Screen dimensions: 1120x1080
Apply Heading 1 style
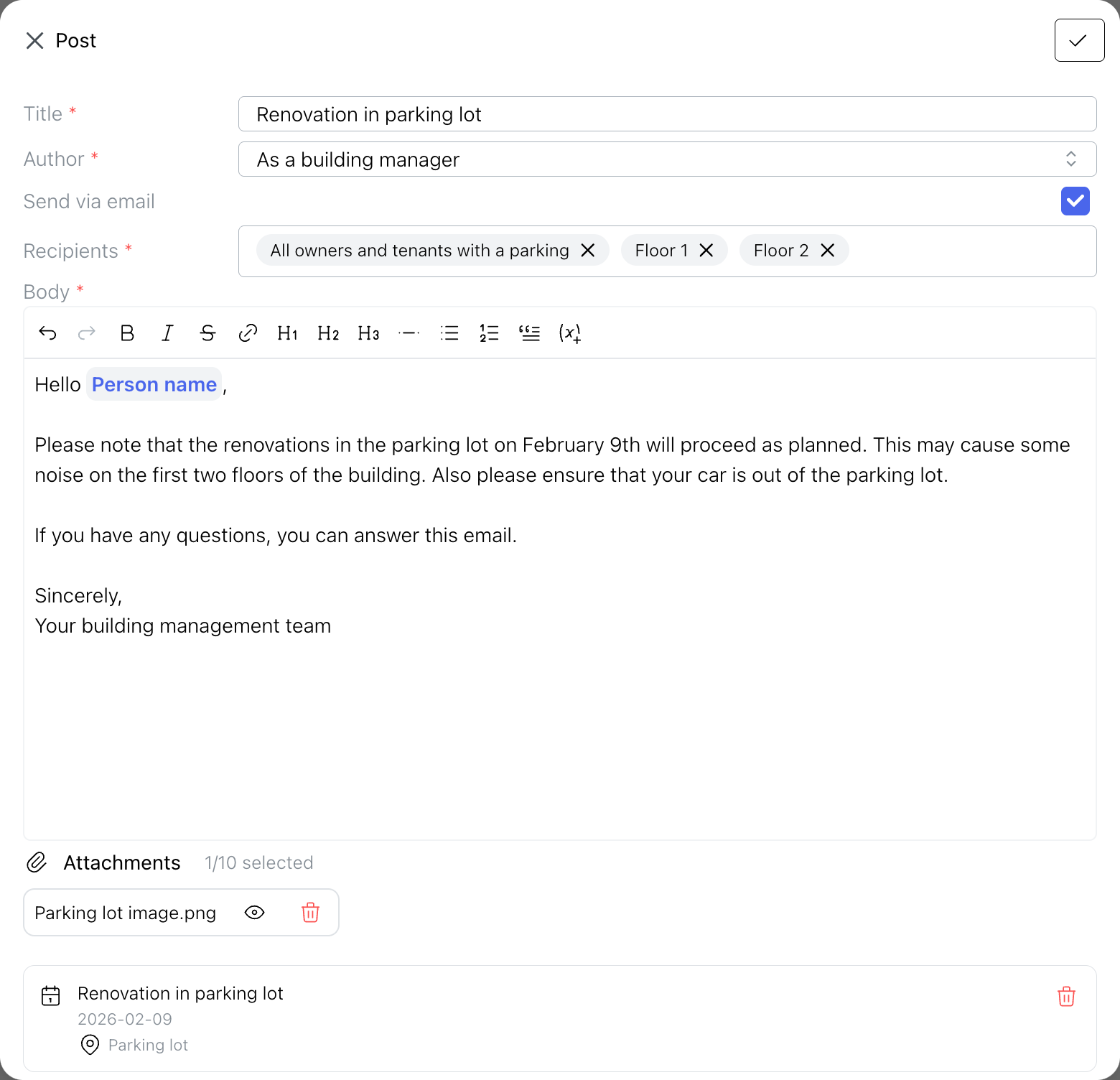pos(288,333)
